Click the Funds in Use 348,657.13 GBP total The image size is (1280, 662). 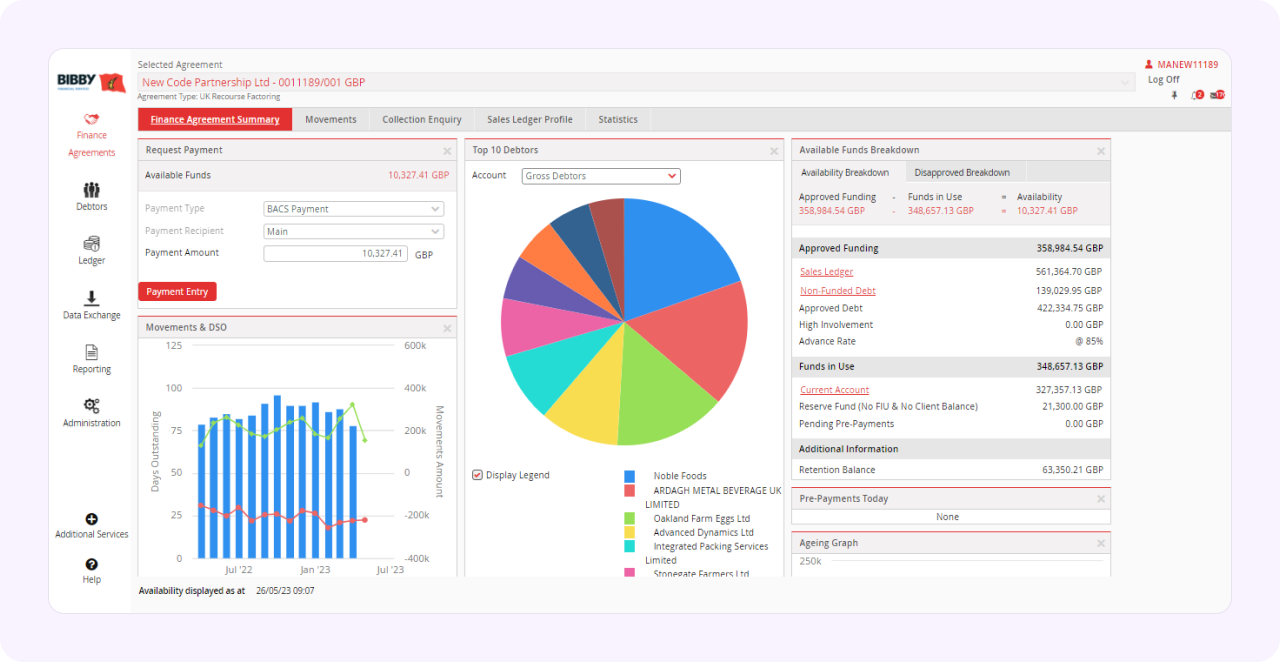(x=1070, y=367)
